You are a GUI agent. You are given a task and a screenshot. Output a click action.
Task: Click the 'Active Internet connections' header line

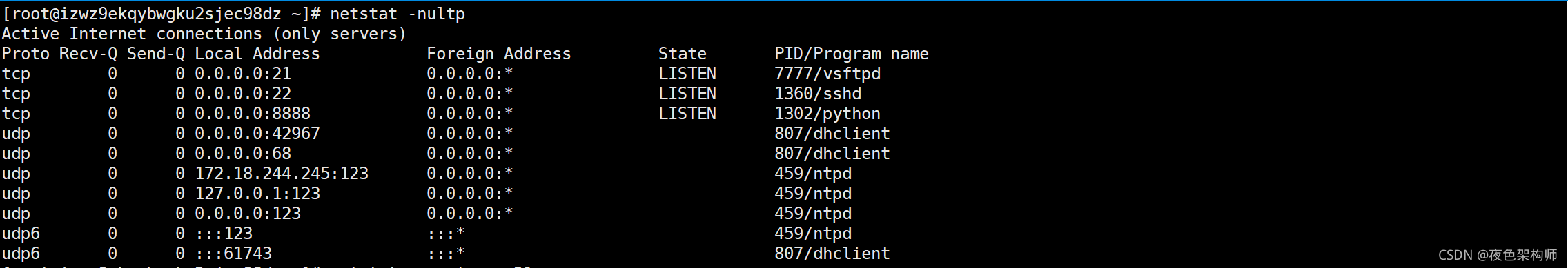click(x=204, y=34)
